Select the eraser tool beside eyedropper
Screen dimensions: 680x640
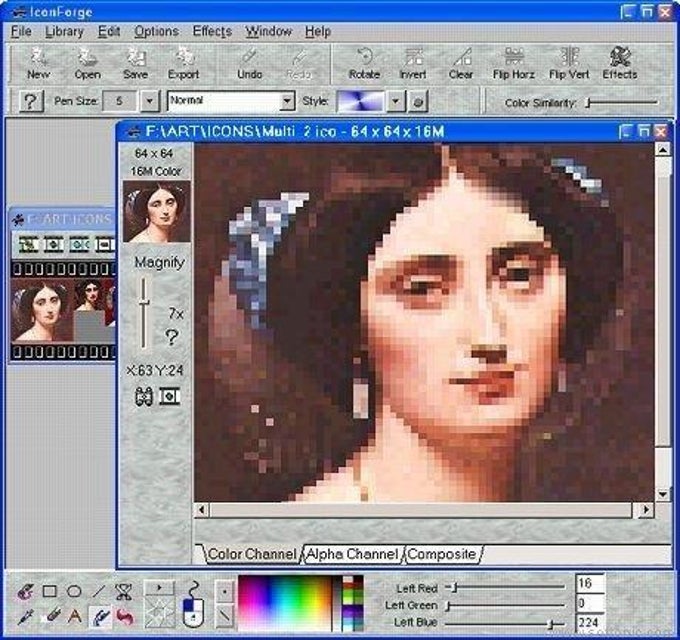51,616
